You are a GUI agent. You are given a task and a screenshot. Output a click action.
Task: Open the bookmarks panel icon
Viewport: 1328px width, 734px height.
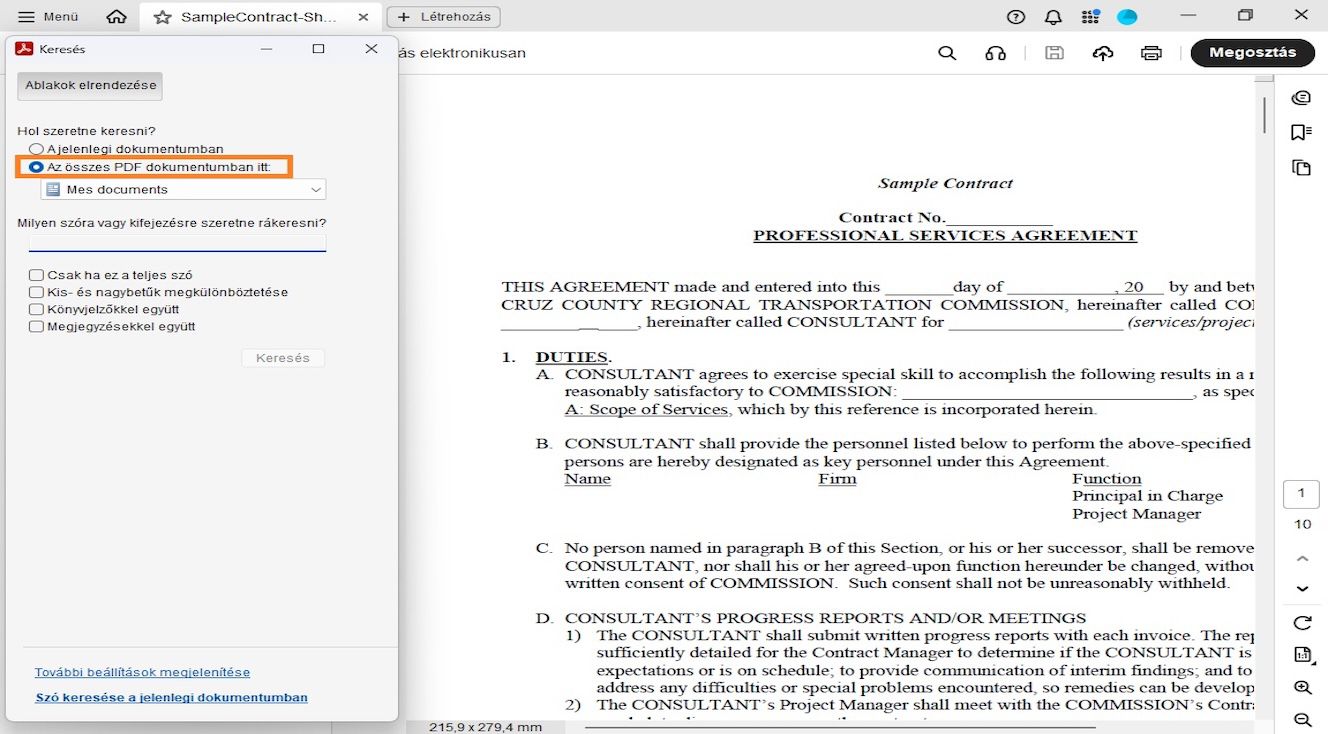coord(1301,132)
